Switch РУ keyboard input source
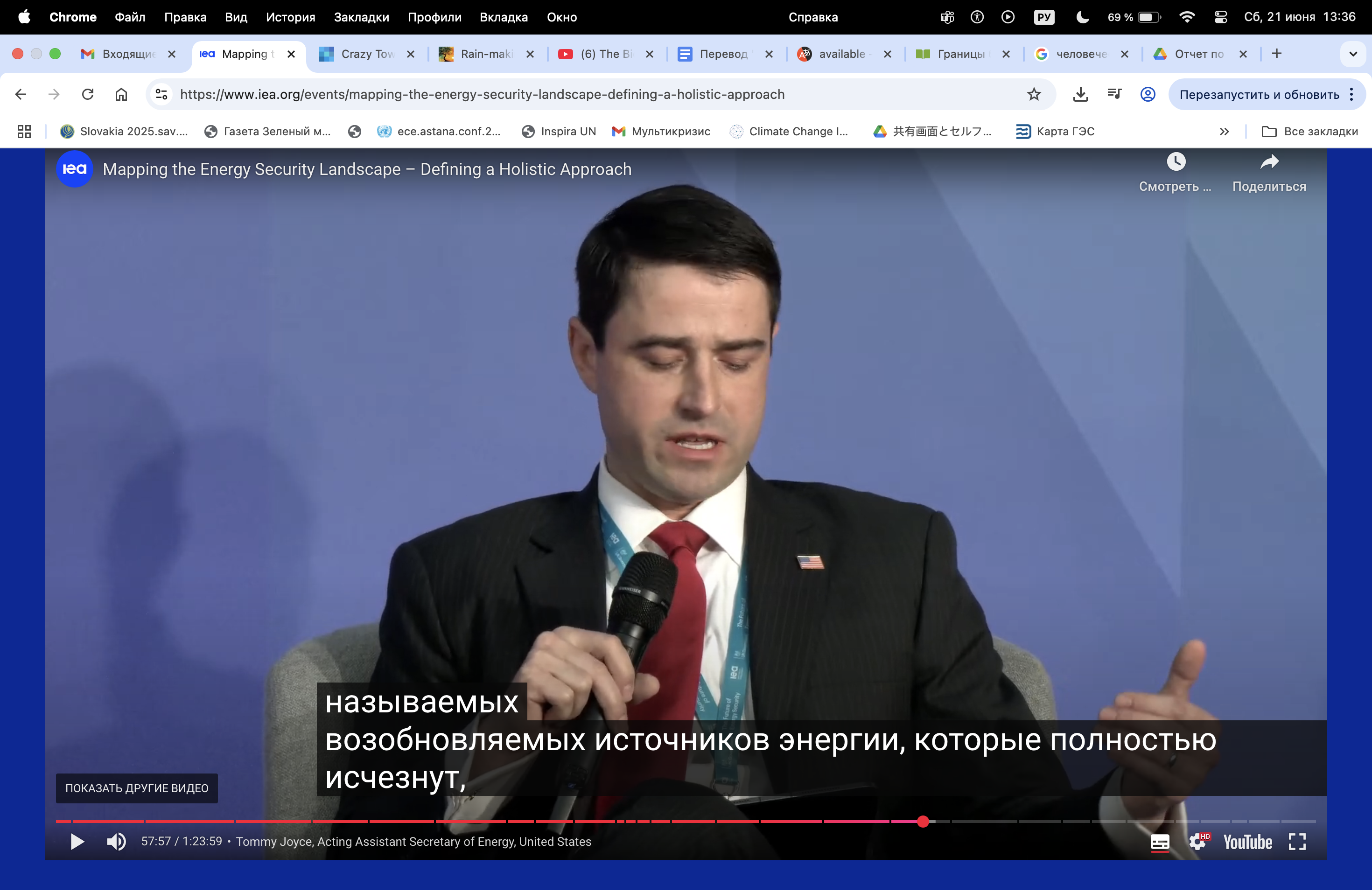The image size is (1372, 892). (x=1044, y=17)
